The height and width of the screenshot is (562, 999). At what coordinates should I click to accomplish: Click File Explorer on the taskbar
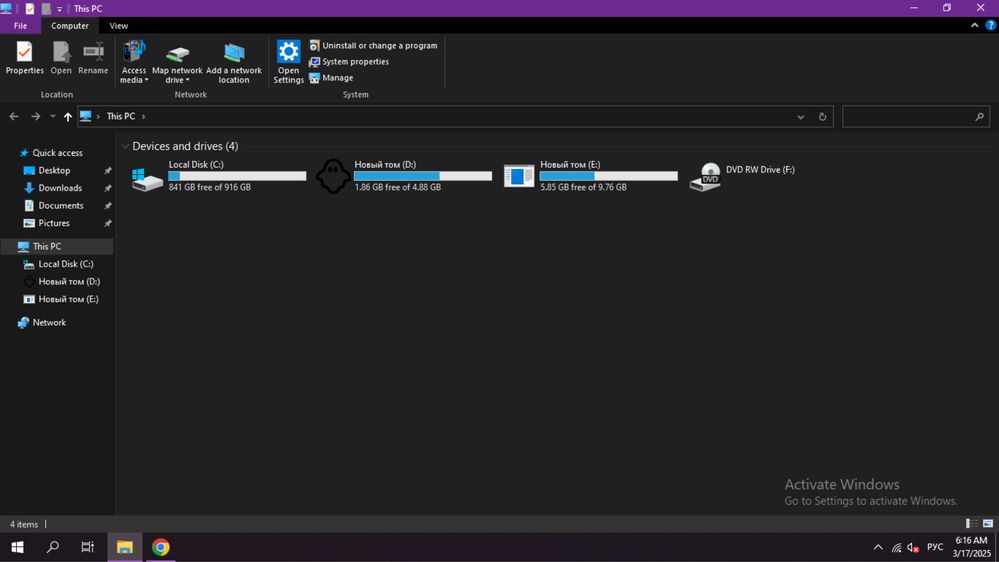[x=125, y=547]
